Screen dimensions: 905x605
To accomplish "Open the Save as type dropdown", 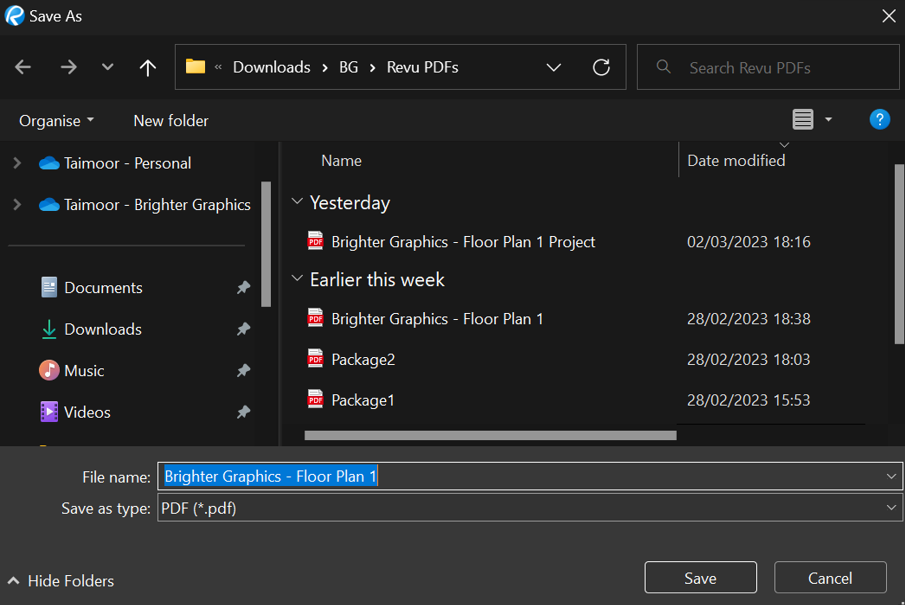I will tap(889, 508).
